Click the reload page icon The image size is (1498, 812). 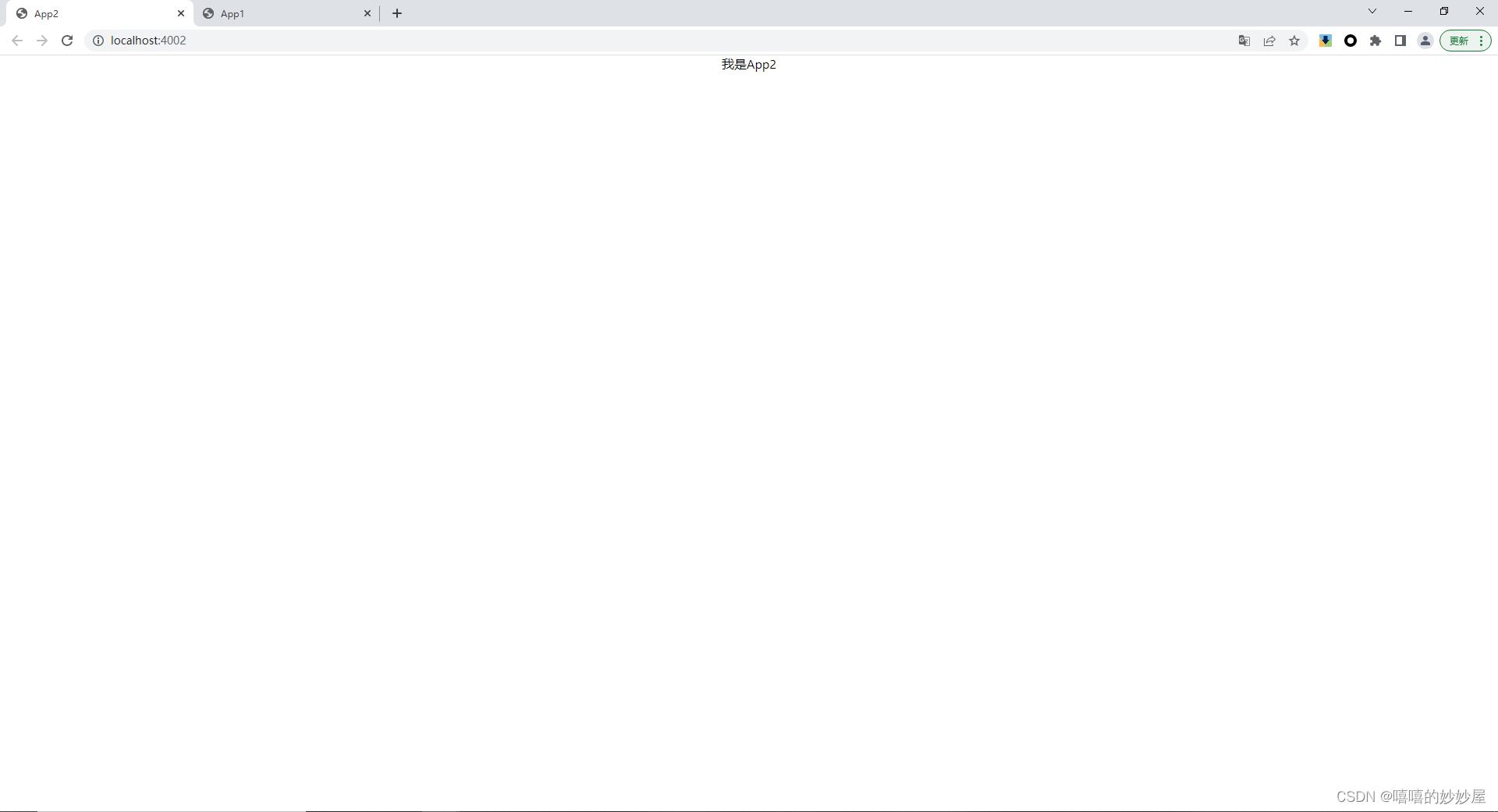click(x=67, y=41)
